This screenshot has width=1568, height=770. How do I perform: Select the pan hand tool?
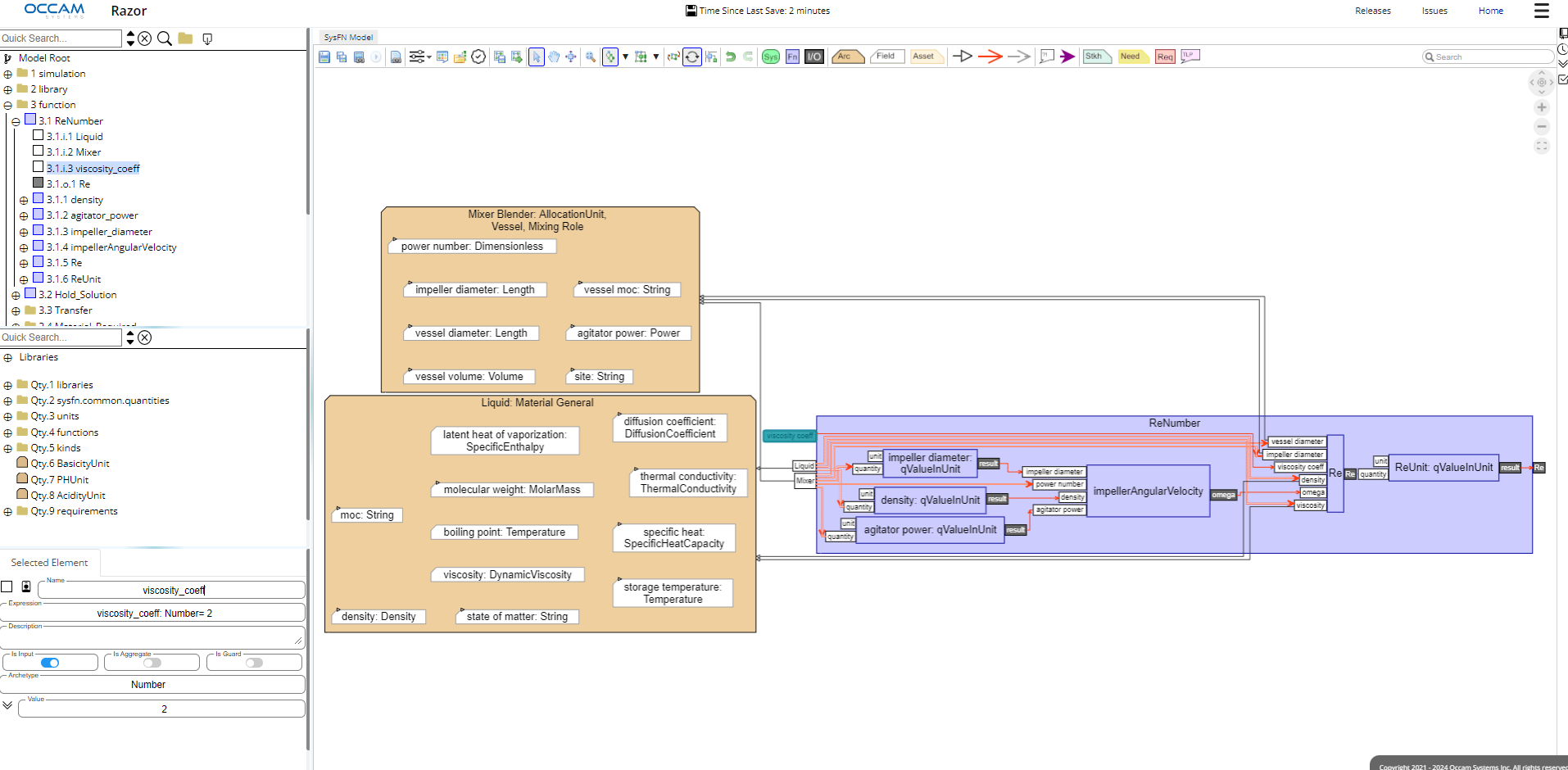[x=554, y=57]
